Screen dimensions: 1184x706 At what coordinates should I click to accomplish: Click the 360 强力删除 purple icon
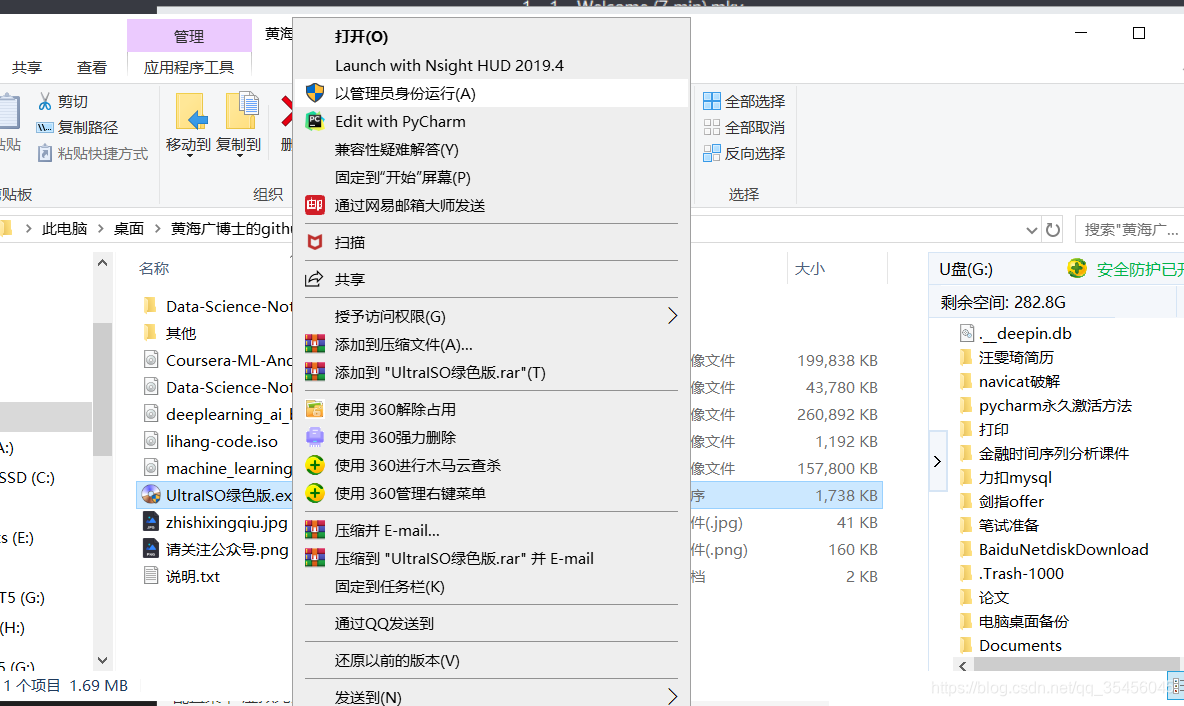click(x=315, y=437)
